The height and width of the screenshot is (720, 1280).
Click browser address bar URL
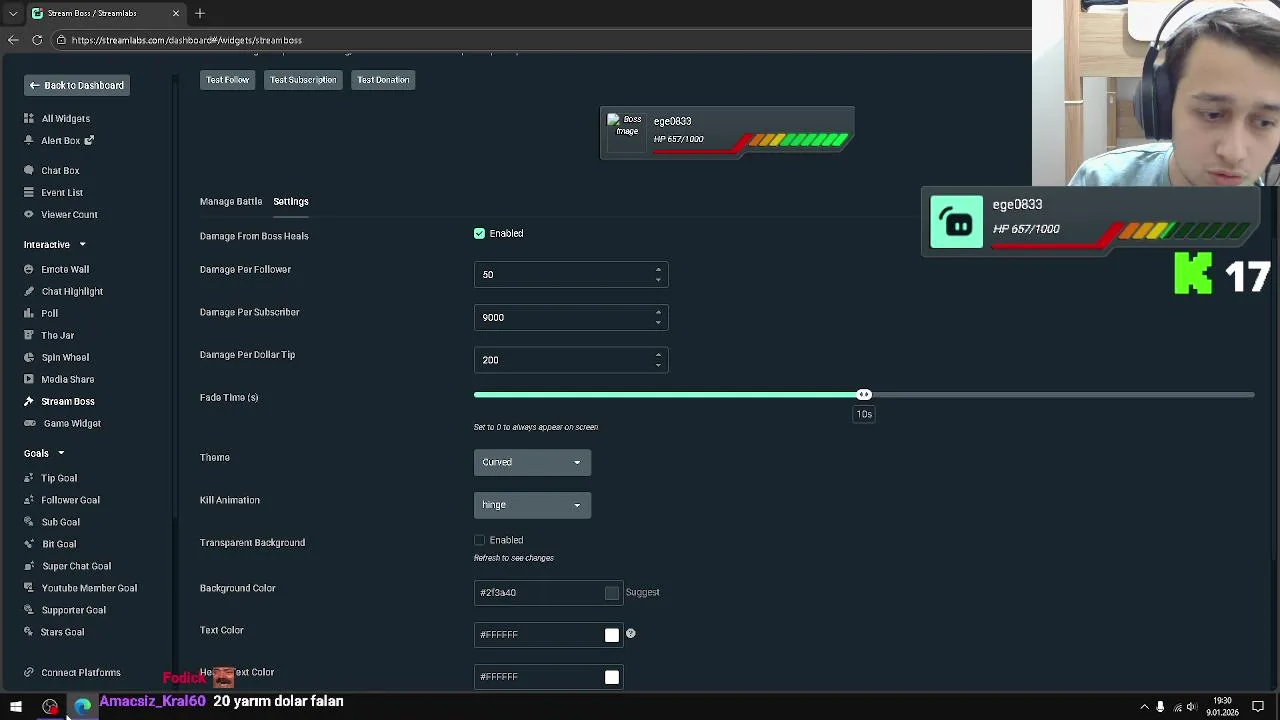[187, 40]
